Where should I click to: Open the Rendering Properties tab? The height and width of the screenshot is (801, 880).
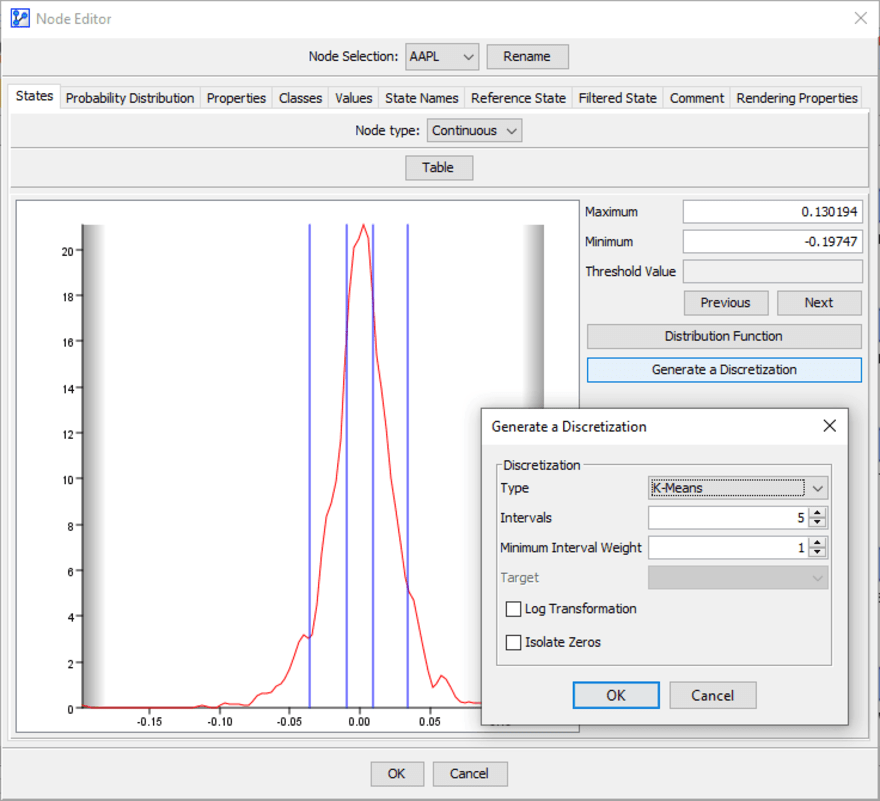(797, 98)
